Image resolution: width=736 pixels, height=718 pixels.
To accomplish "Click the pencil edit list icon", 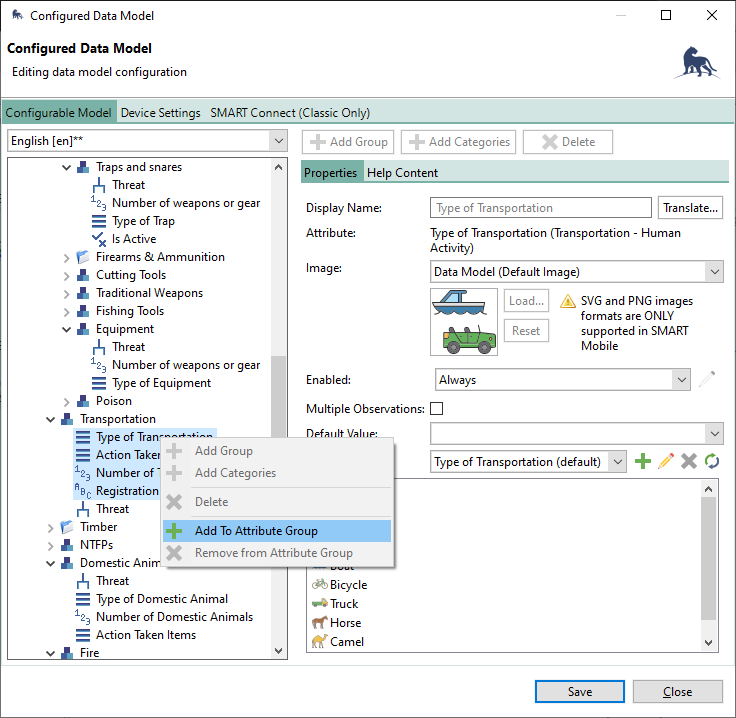I will (x=666, y=461).
